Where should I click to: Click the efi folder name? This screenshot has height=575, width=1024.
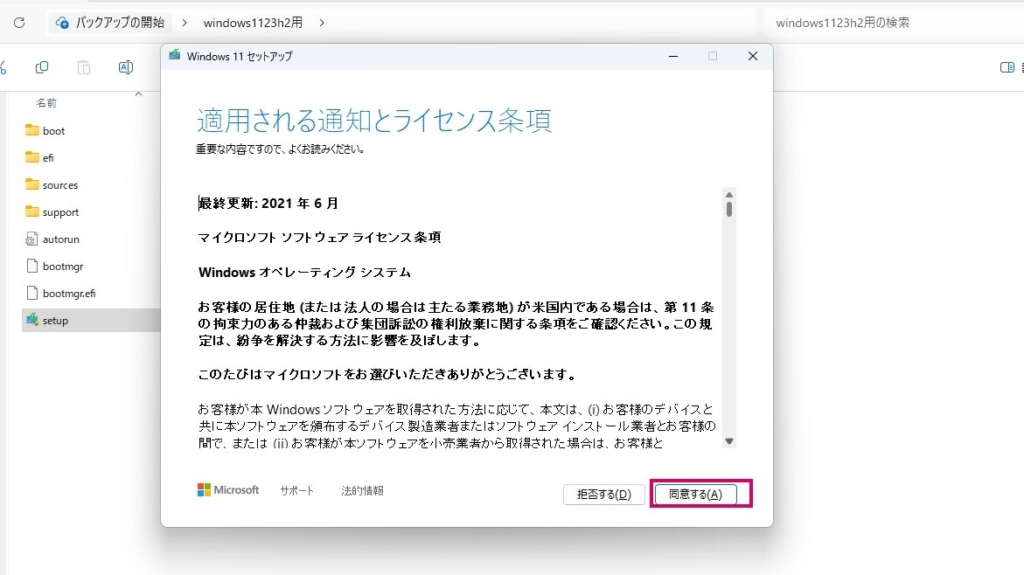click(x=48, y=157)
